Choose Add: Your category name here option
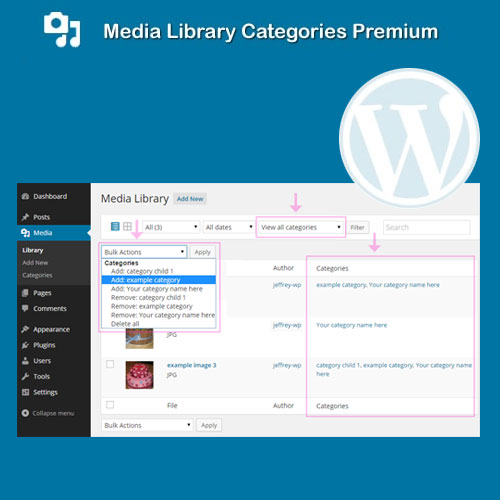The width and height of the screenshot is (500, 500). pyautogui.click(x=159, y=289)
